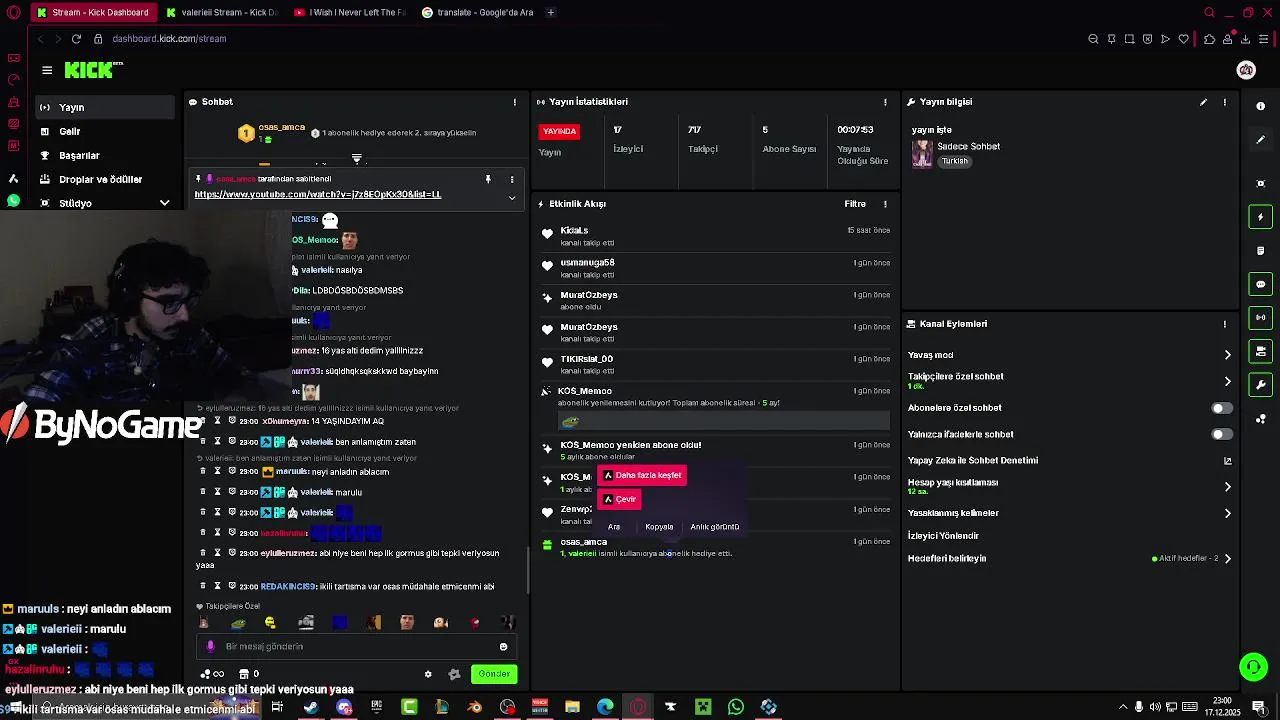Open Takipçilere özel sohbet settings arrow
The height and width of the screenshot is (720, 1280).
click(x=1227, y=381)
